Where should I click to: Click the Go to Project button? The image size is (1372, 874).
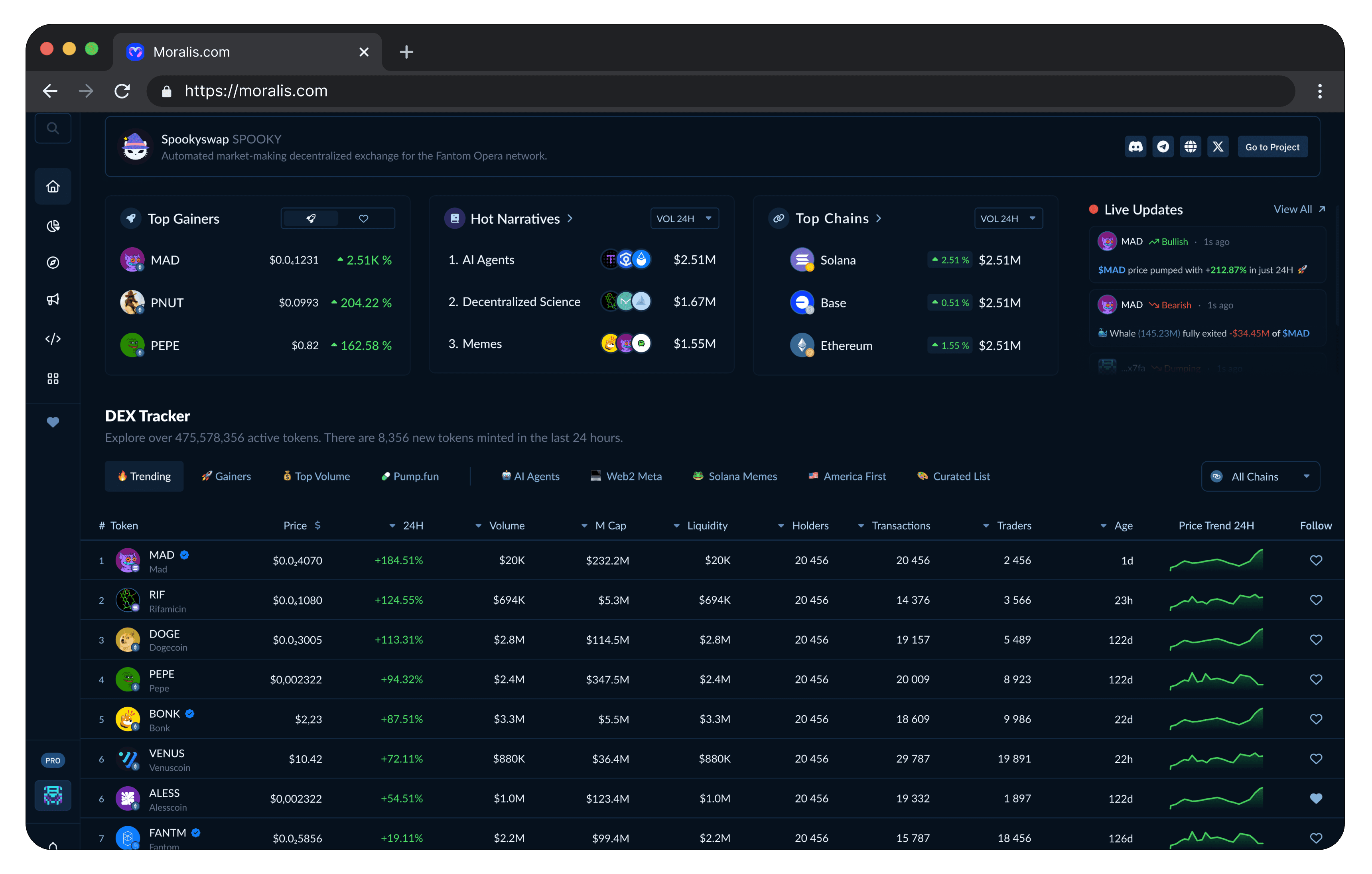(1272, 147)
